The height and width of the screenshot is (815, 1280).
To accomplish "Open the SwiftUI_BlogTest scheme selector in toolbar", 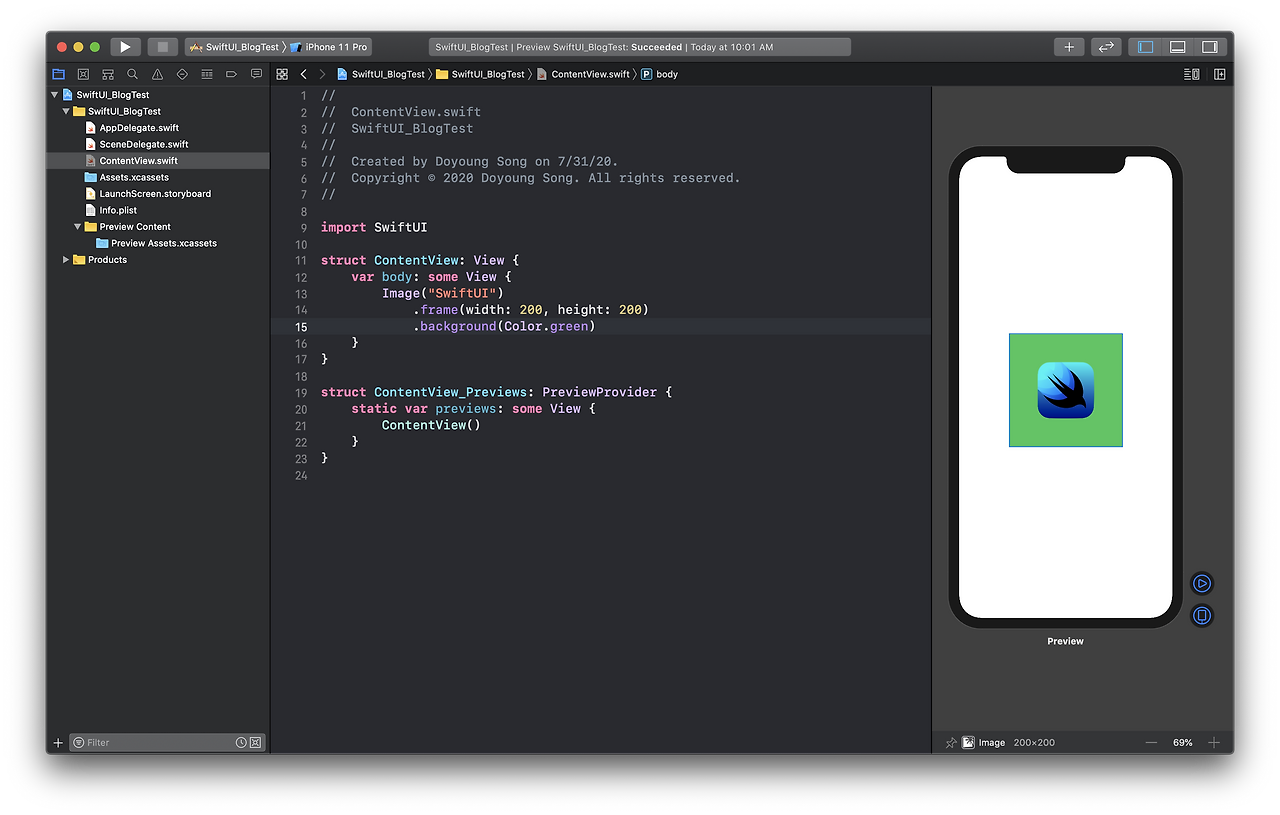I will click(234, 47).
